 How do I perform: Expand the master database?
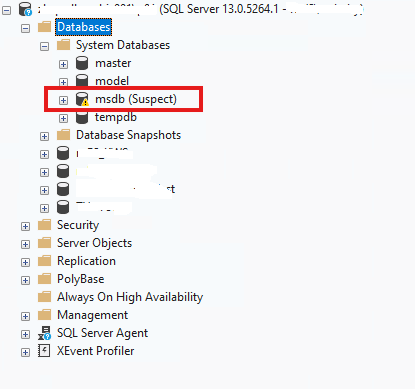(63, 64)
